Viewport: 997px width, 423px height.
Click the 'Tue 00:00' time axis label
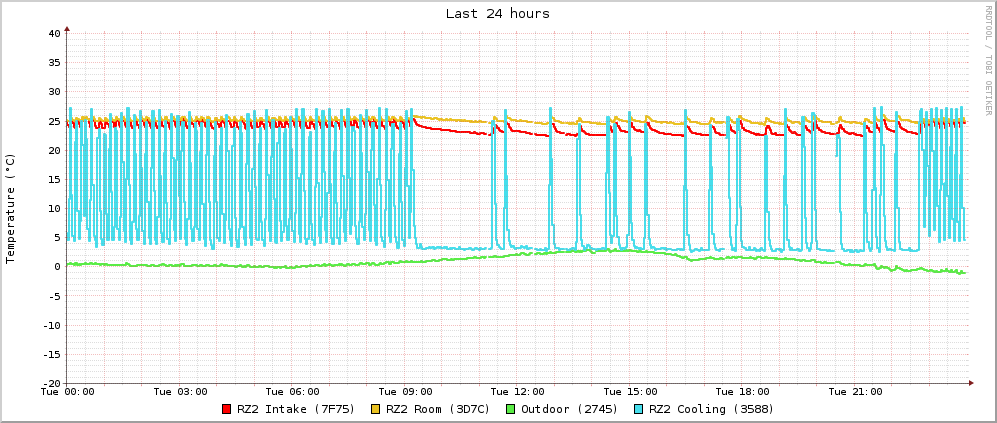67,391
